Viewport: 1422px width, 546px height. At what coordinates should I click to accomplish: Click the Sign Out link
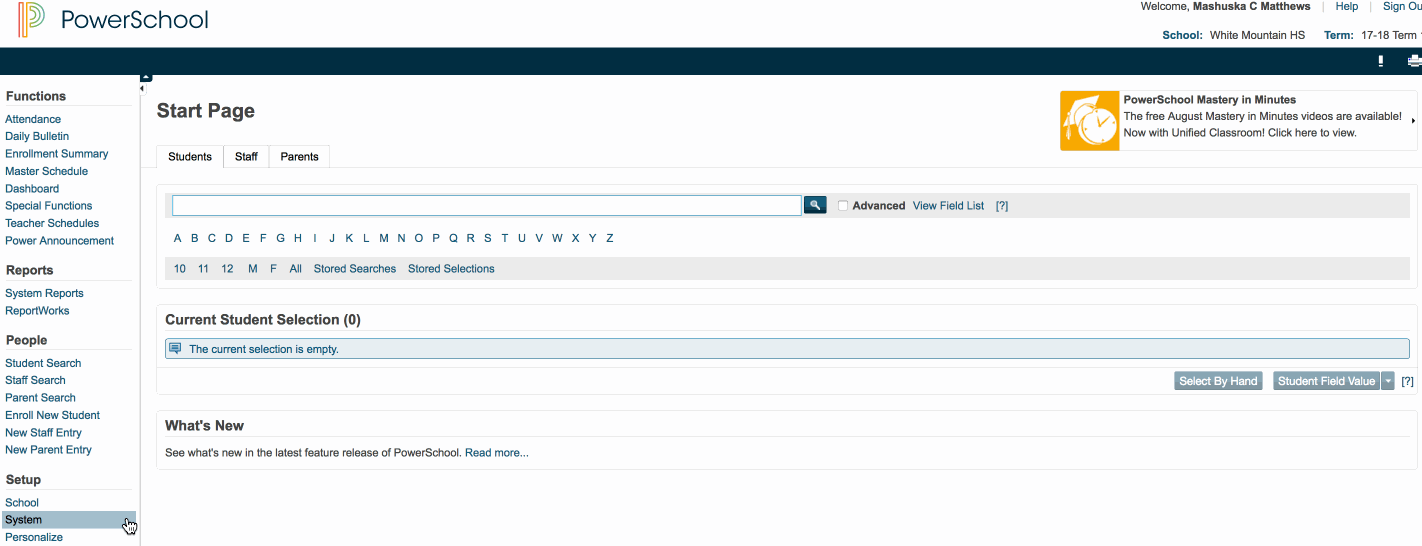click(1402, 6)
